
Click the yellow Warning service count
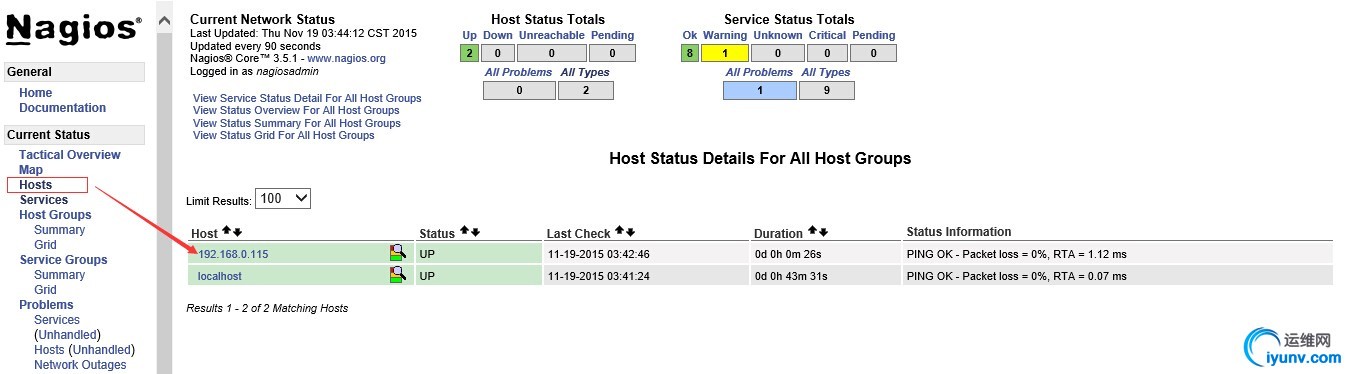pyautogui.click(x=725, y=53)
